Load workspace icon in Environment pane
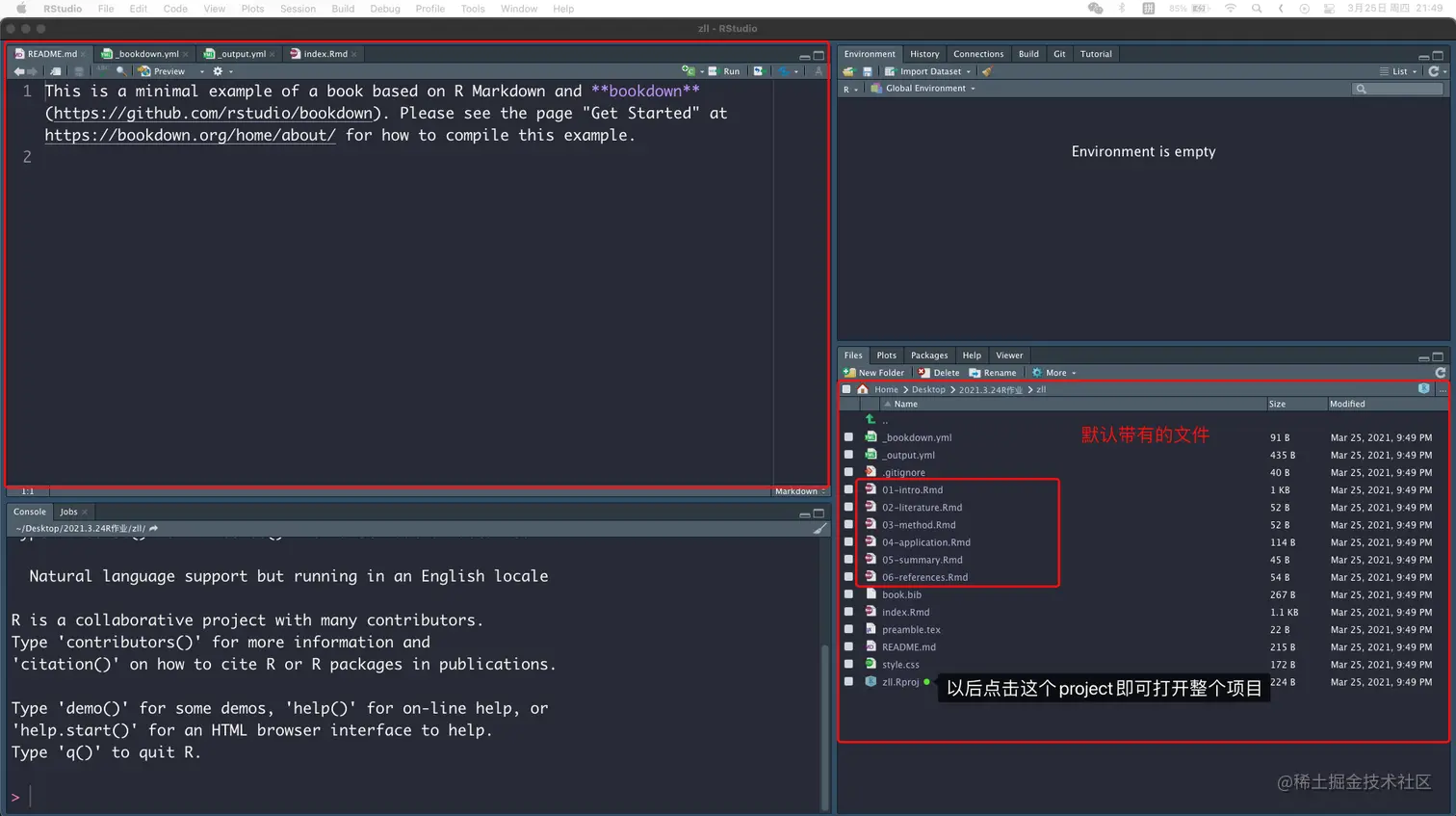 (x=848, y=71)
